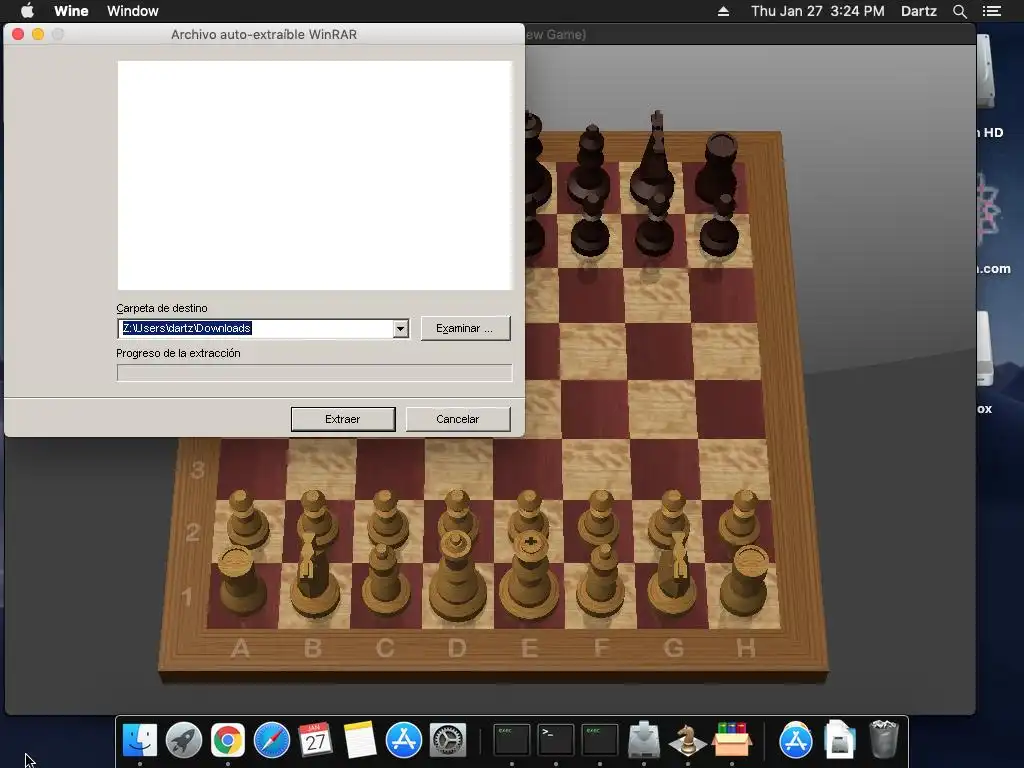Select the white rook on H1
The image size is (1024, 768).
click(x=748, y=581)
